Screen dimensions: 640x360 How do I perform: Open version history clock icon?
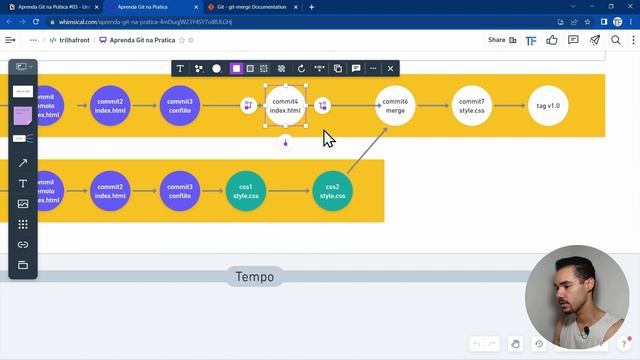coord(539,344)
